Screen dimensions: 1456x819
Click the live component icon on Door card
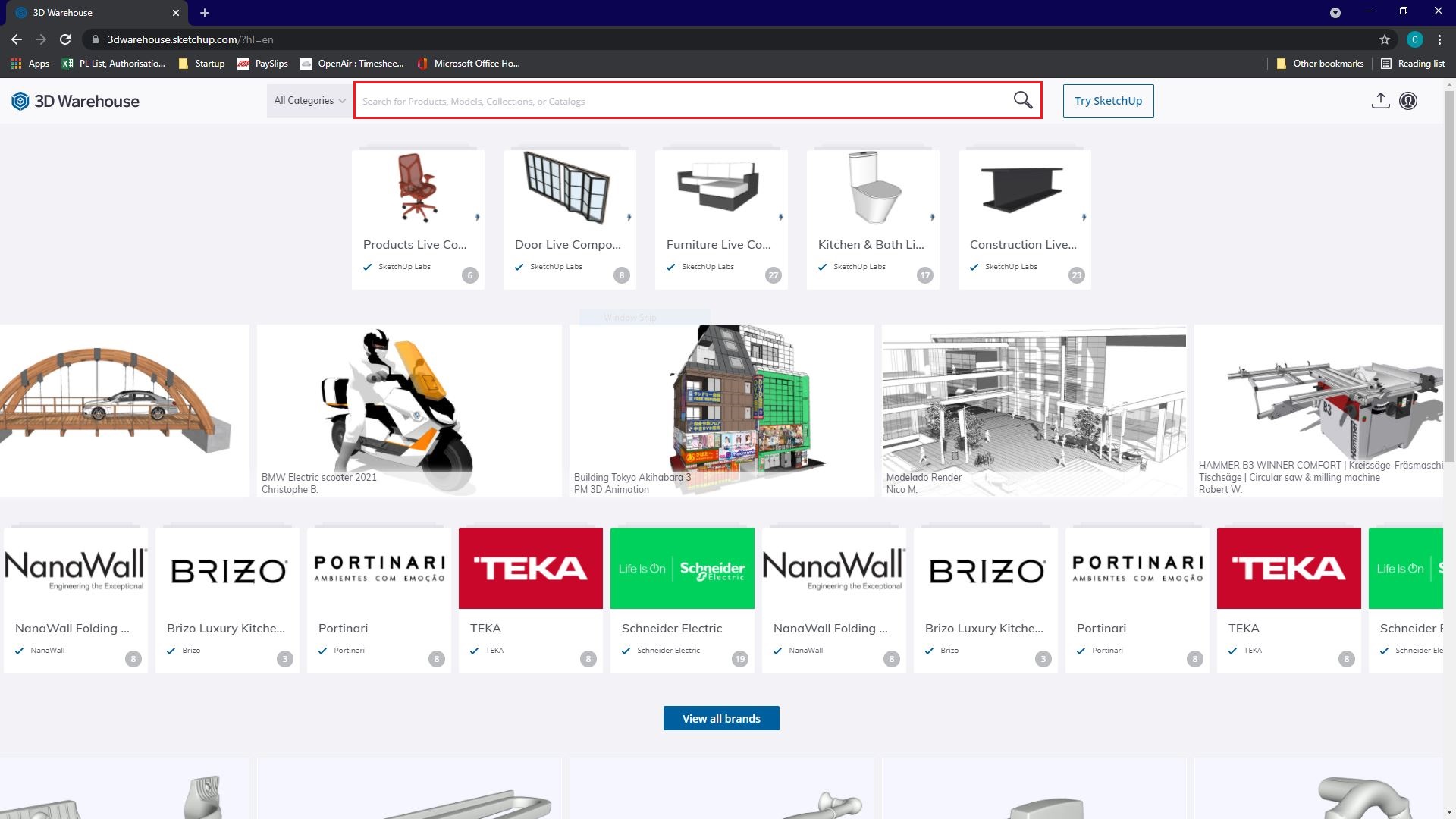click(629, 218)
